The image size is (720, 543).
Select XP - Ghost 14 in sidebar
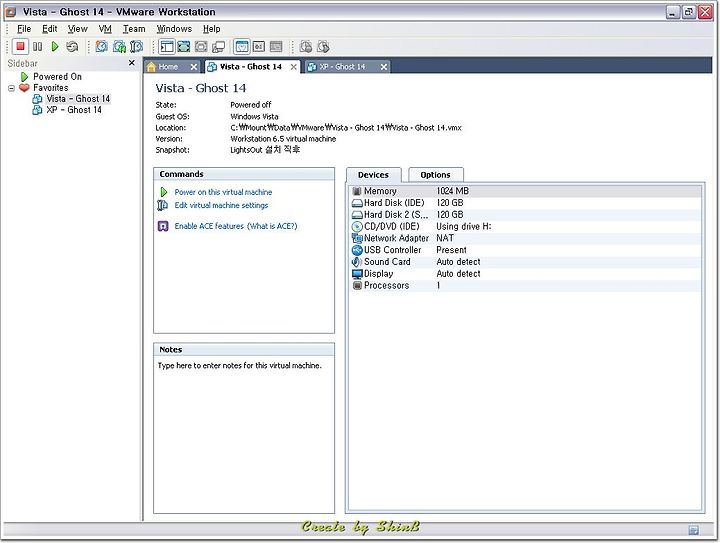[x=73, y=110]
